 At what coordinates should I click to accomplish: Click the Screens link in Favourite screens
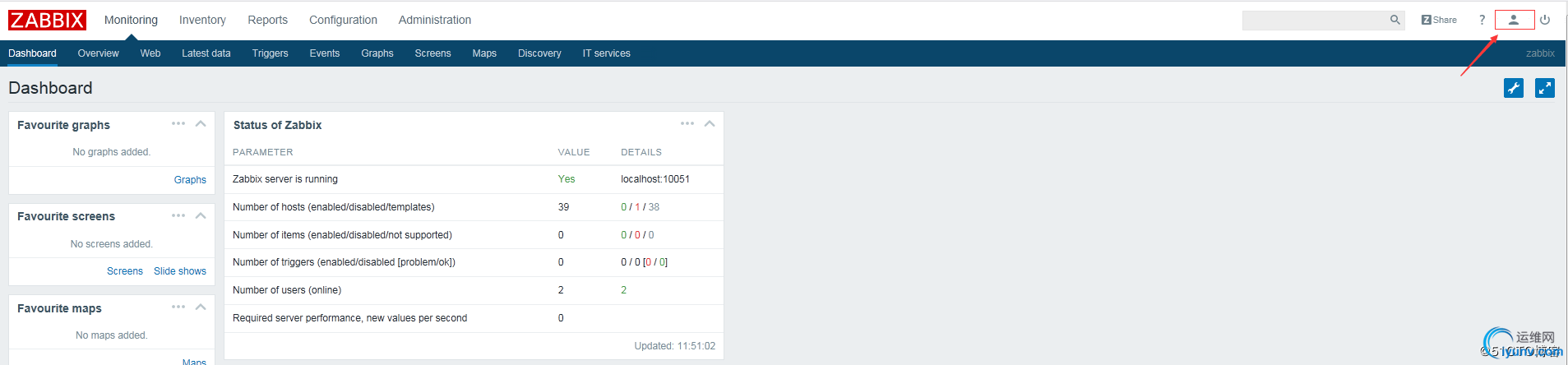click(125, 271)
